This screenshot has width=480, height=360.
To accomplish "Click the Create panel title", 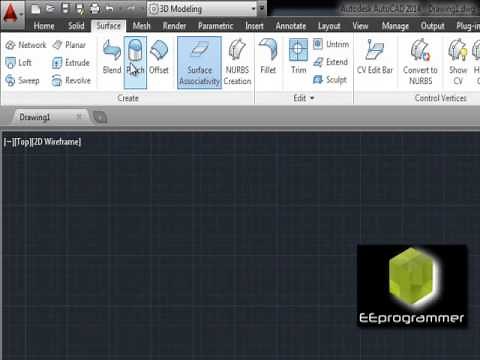I will tap(128, 98).
